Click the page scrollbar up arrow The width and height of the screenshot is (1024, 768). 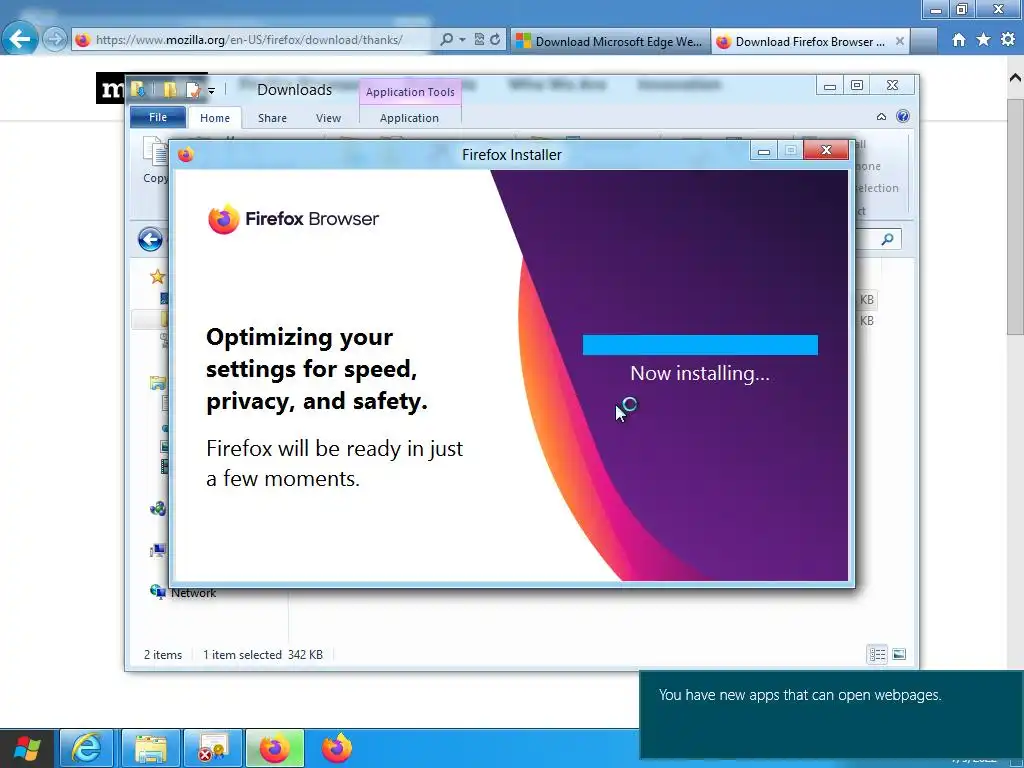[x=1016, y=78]
